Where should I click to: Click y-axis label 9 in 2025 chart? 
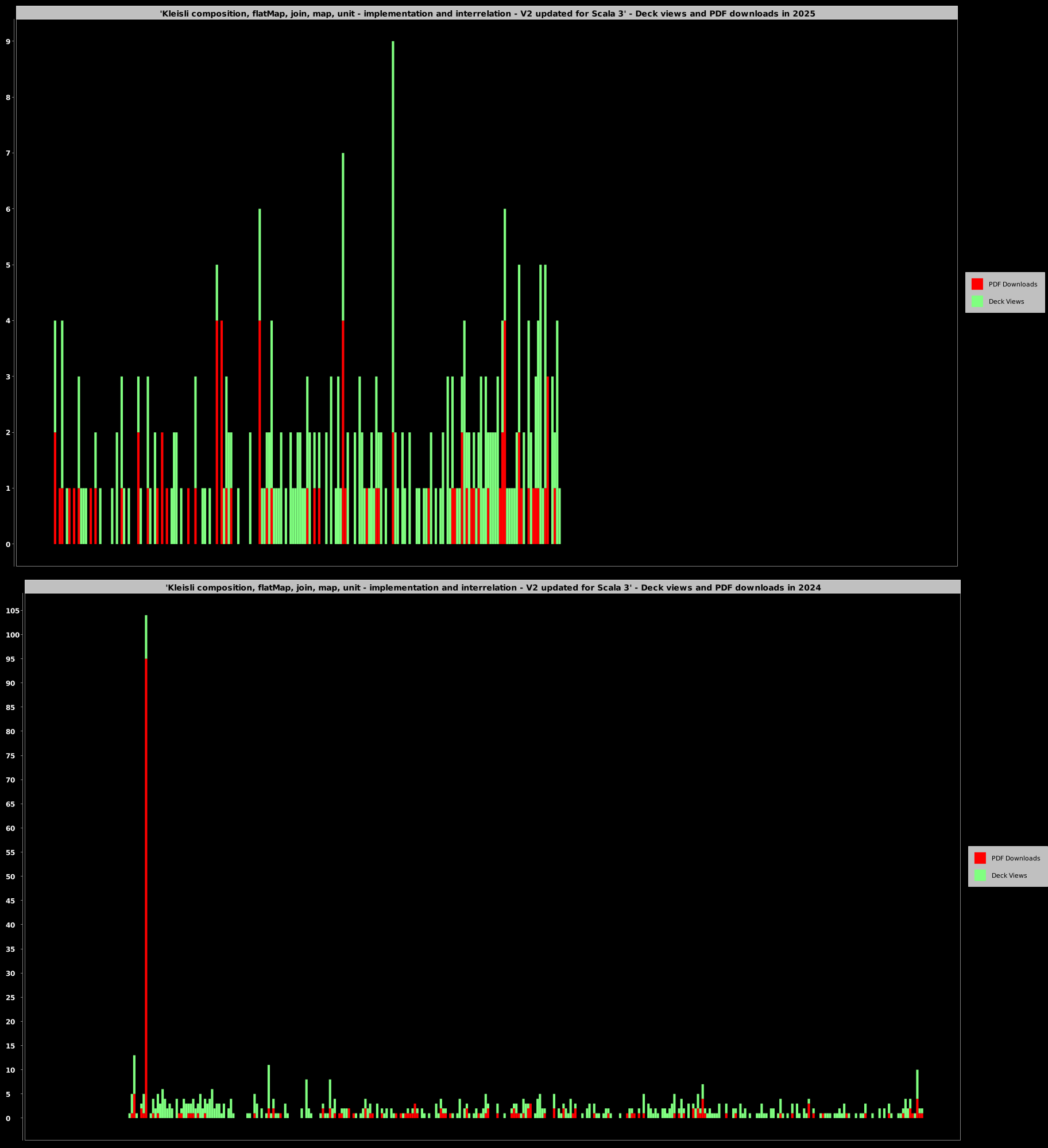pyautogui.click(x=8, y=41)
